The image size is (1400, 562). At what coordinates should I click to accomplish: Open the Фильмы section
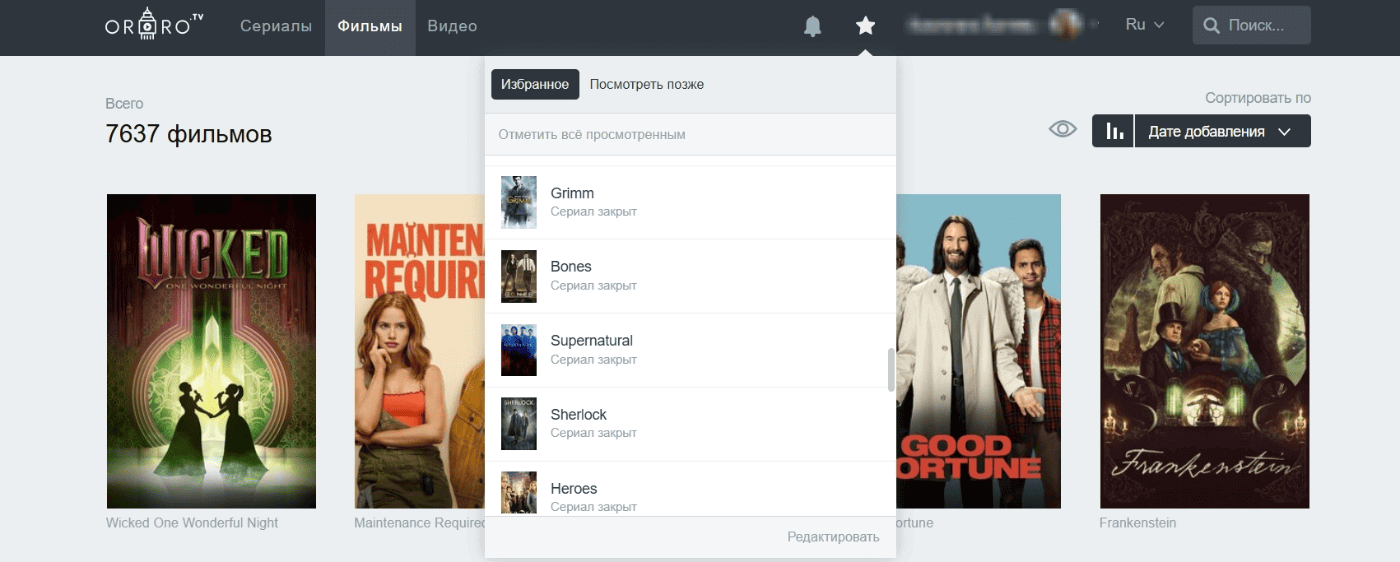pos(370,26)
